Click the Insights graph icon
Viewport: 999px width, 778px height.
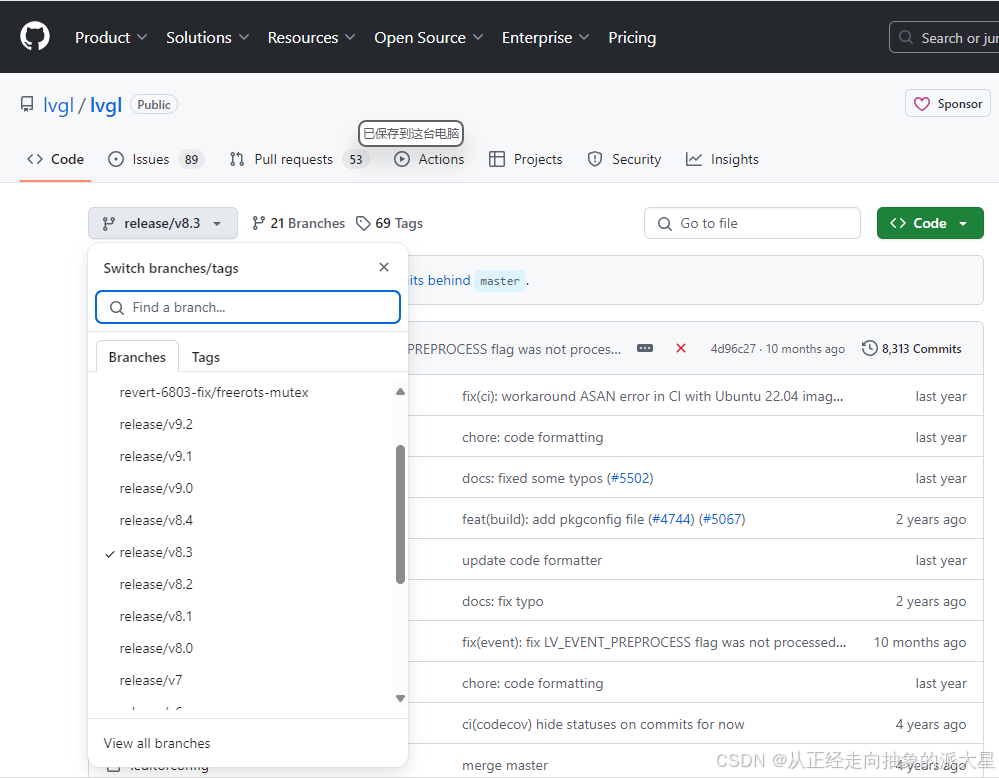[x=694, y=159]
